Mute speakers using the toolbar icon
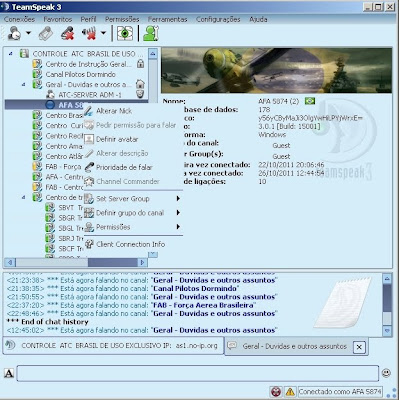Viewport: 399px width, 400px height. tap(89, 33)
